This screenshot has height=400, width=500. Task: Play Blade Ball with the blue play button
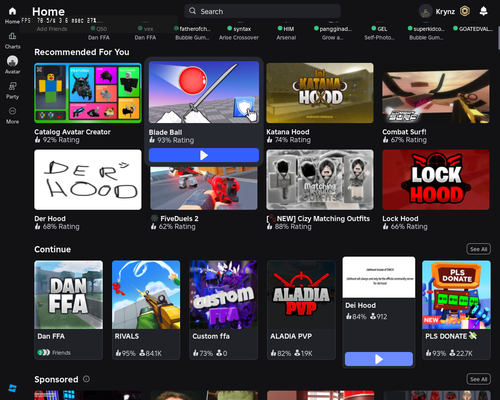point(204,155)
